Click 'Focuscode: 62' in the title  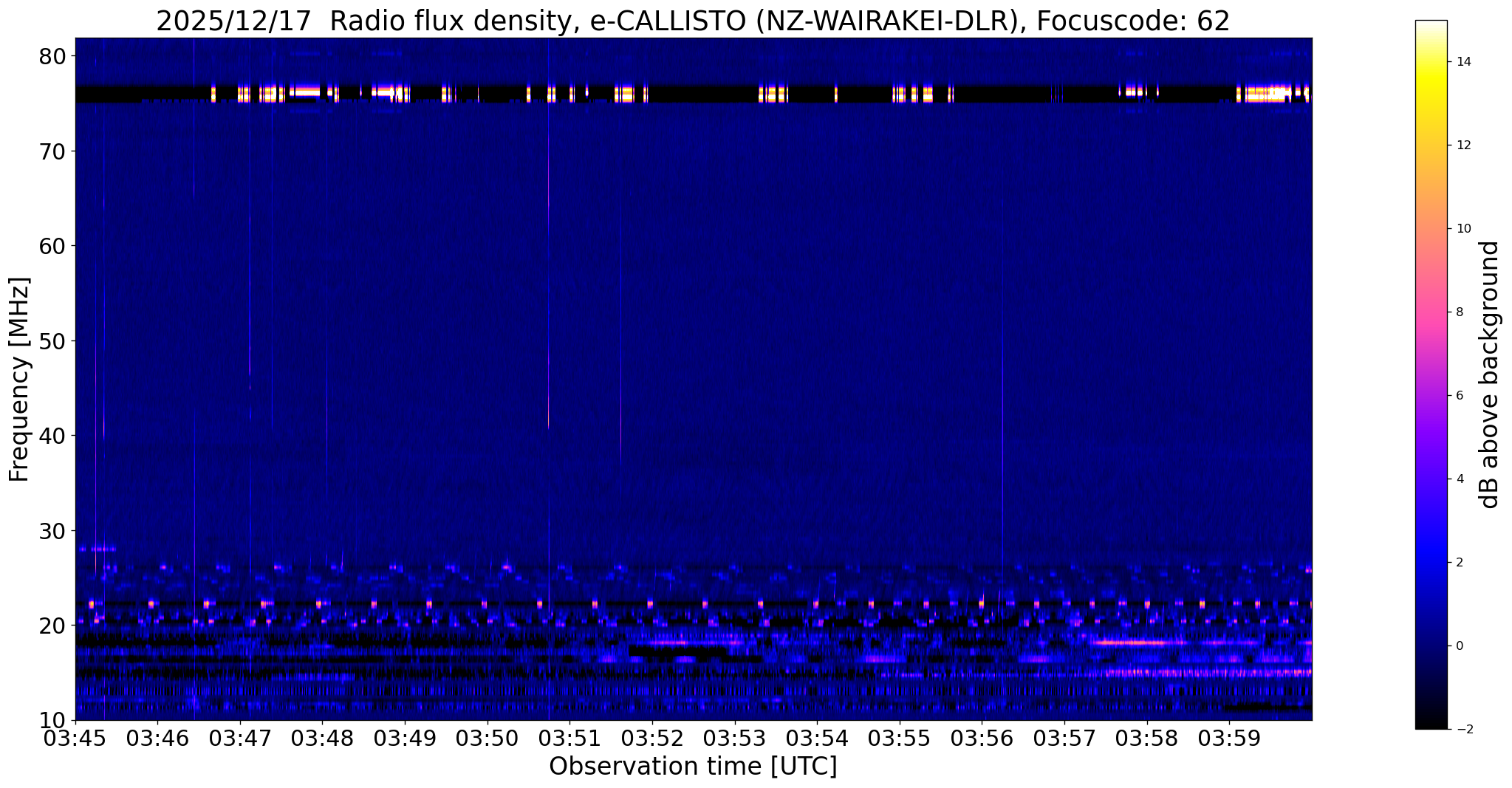(x=1133, y=22)
